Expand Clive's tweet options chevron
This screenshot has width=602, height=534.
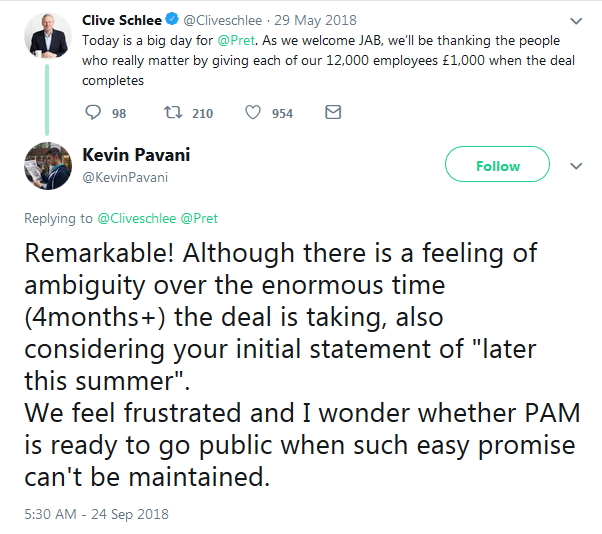(575, 20)
